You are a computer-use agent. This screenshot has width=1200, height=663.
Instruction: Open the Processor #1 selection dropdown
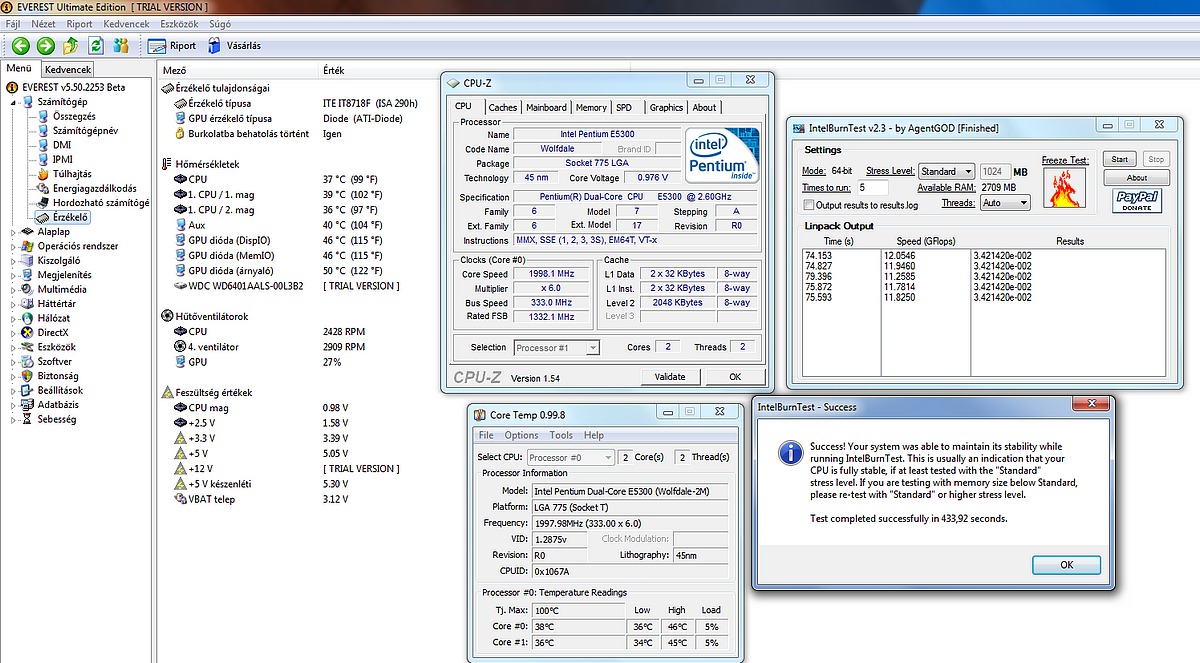click(556, 348)
